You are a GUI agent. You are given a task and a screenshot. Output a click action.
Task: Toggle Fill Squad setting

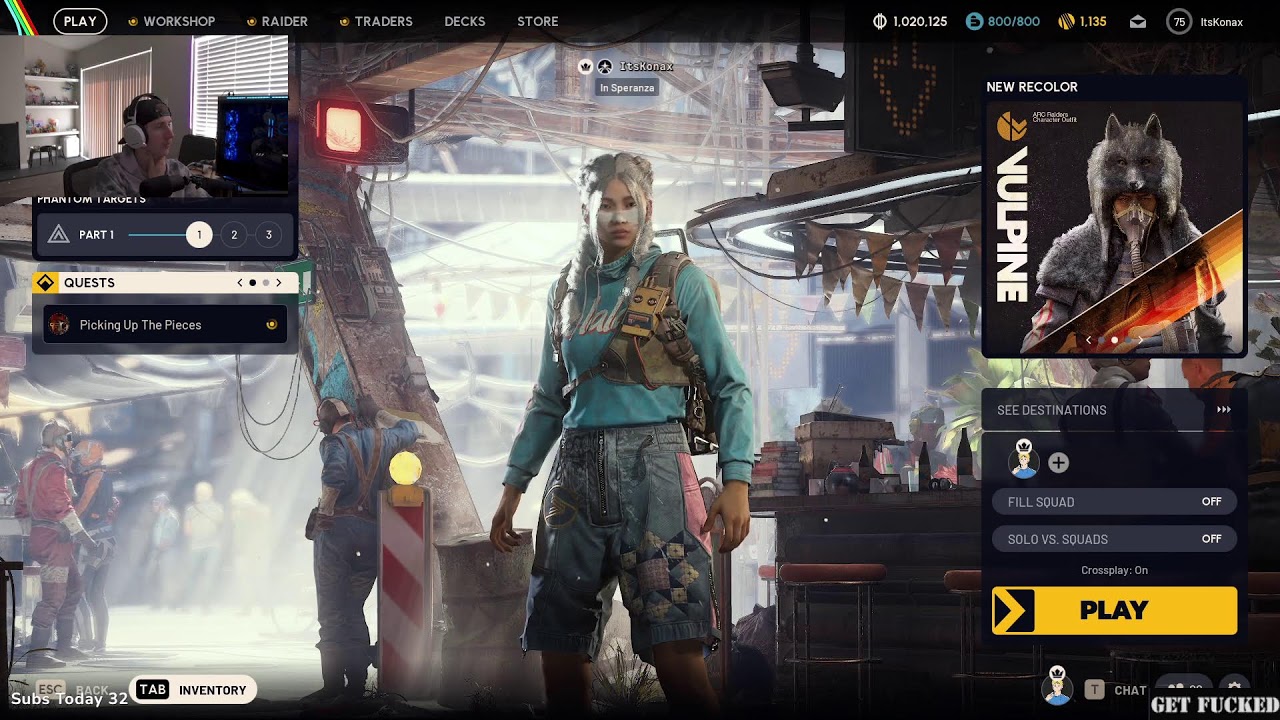[x=1114, y=502]
